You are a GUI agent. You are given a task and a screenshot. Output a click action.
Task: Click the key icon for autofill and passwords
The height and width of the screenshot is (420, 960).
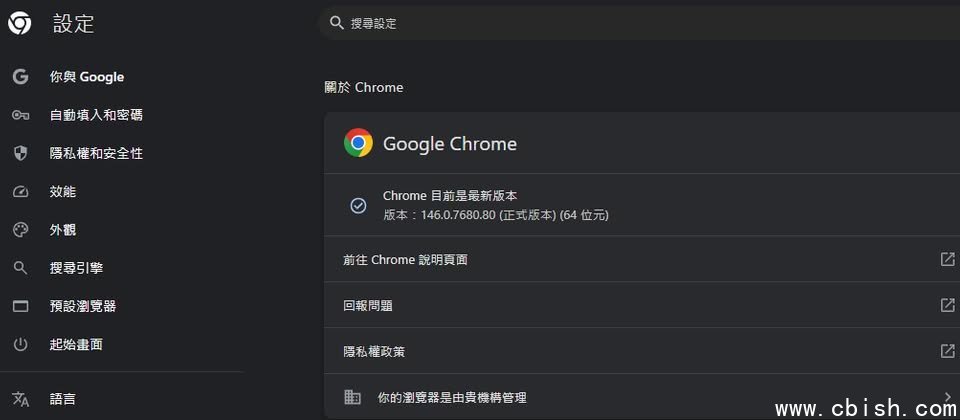coord(20,115)
